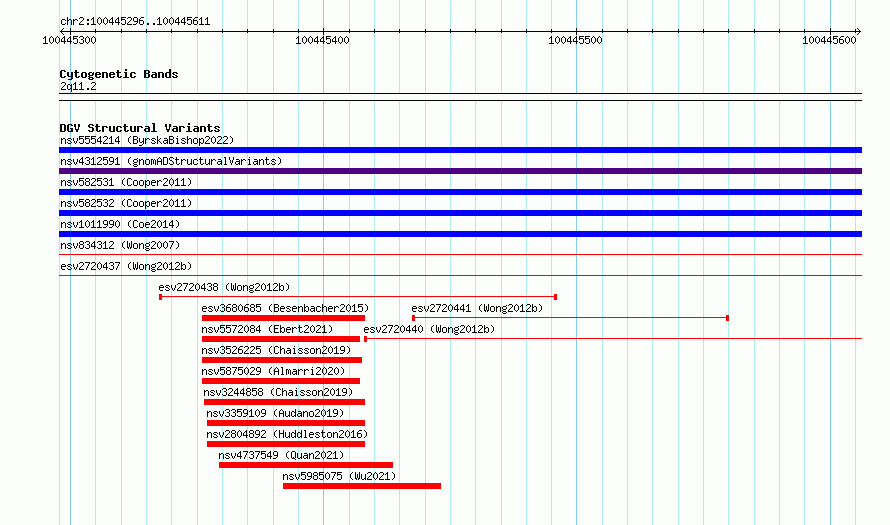Select the esv2720440 thin red line
The height and width of the screenshot is (525, 890).
(613, 339)
